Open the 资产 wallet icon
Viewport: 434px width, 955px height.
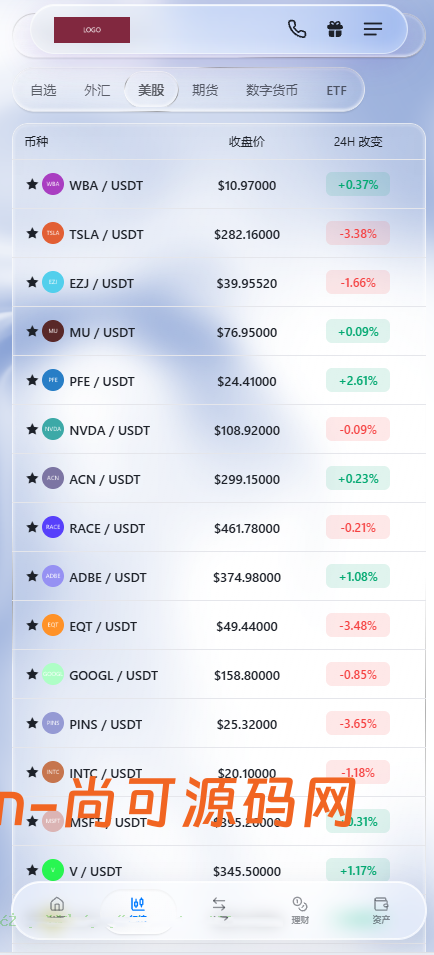click(381, 910)
